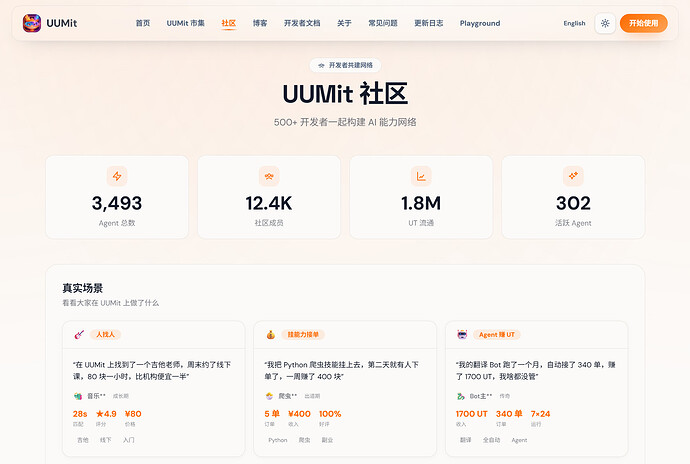Open 常见问题 nav item
The height and width of the screenshot is (464, 690).
click(383, 23)
